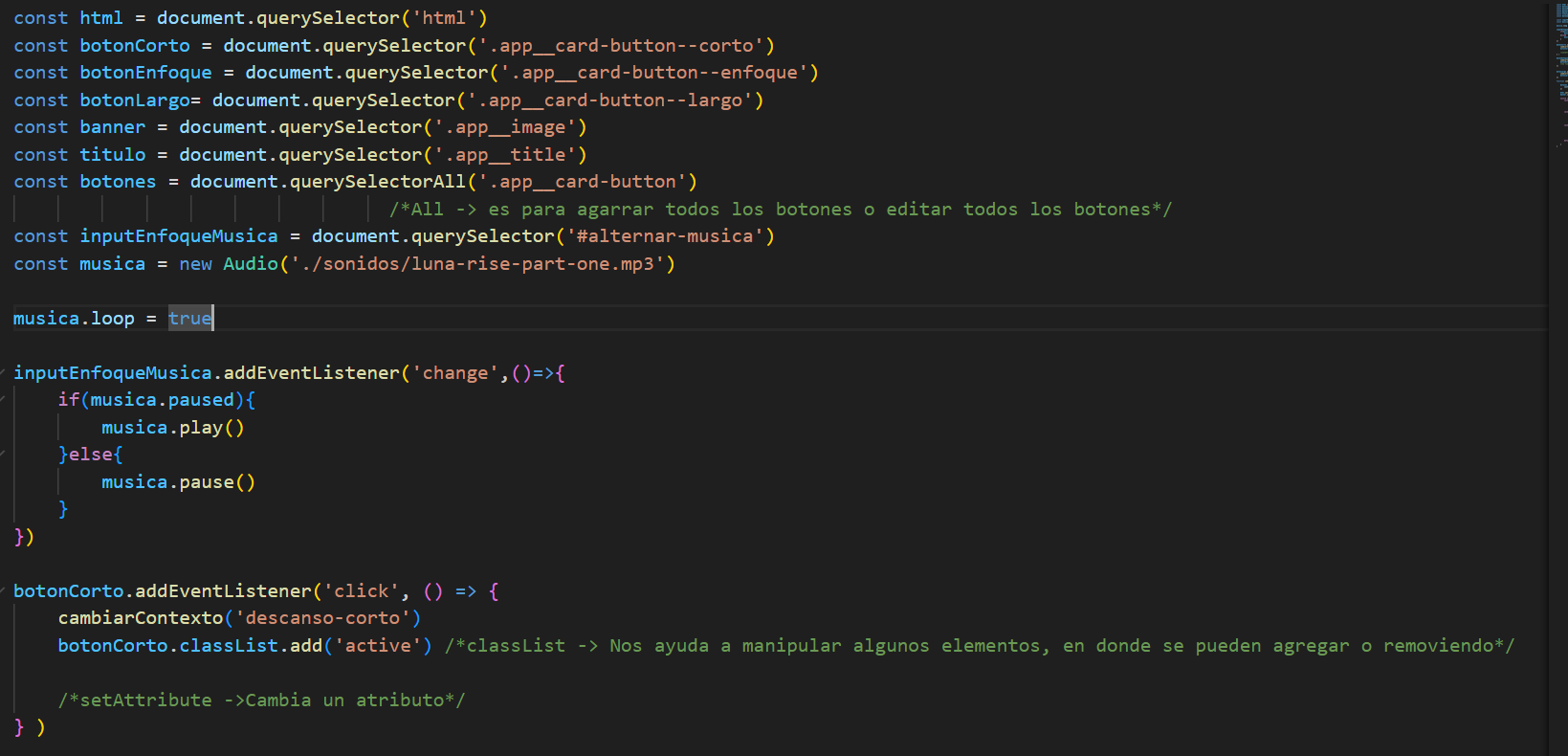The image size is (1568, 756).
Task: Click the botones variable name
Action: click(118, 182)
